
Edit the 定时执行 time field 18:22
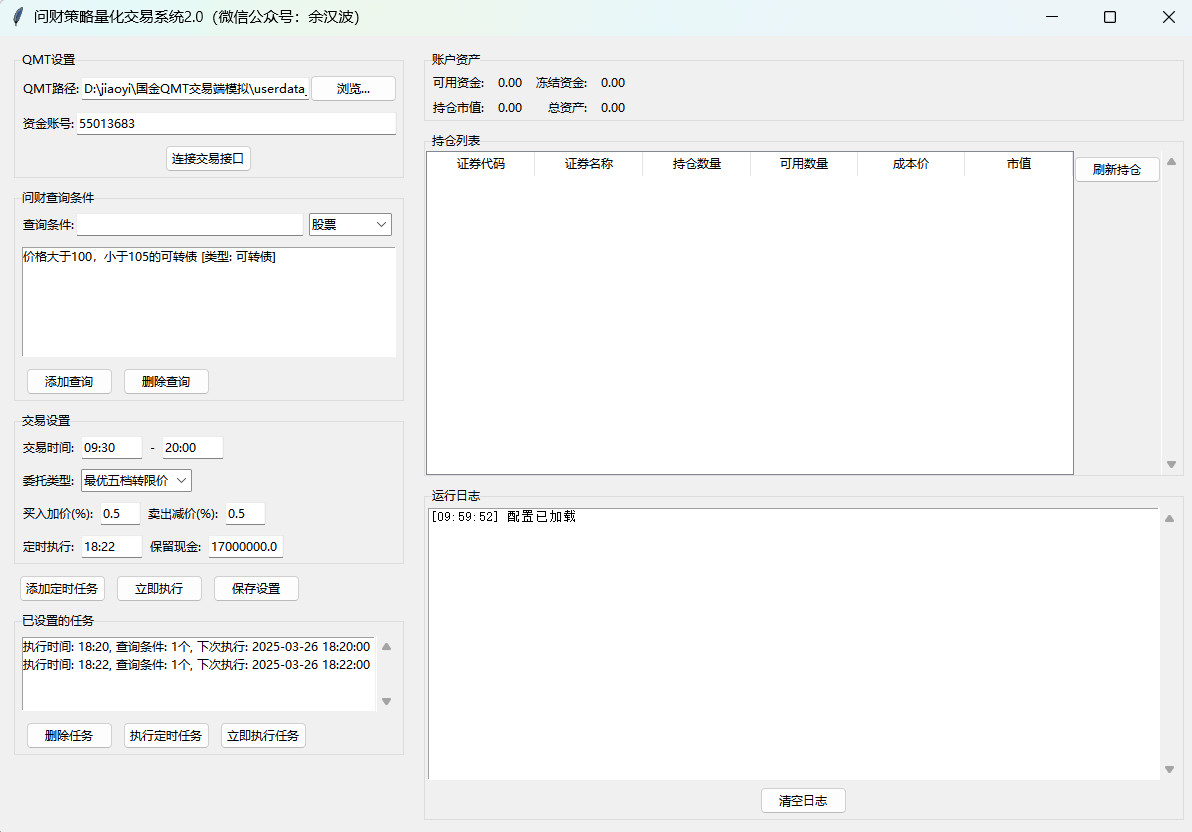coord(112,547)
